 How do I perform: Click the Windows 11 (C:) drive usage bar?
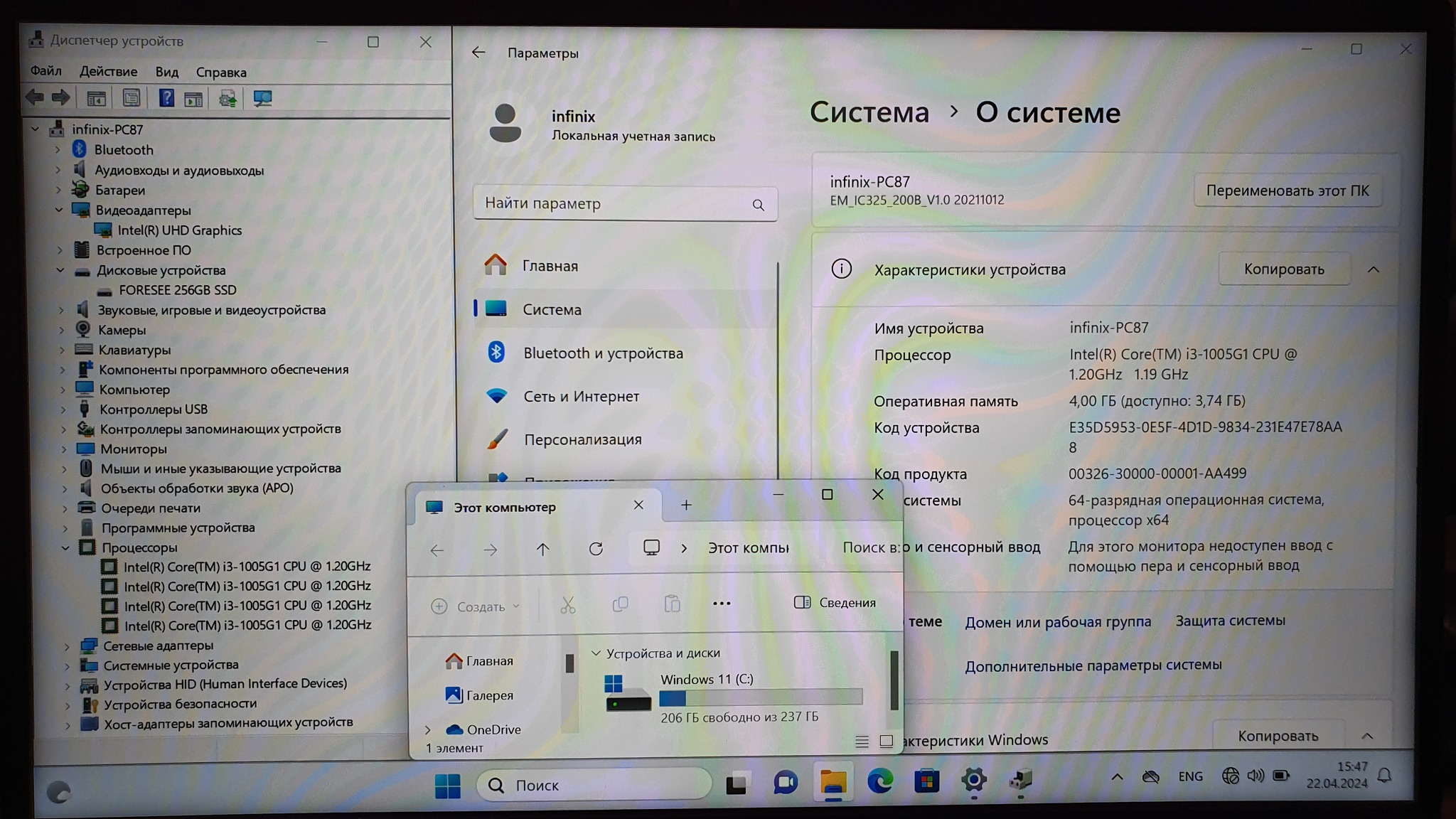[760, 698]
